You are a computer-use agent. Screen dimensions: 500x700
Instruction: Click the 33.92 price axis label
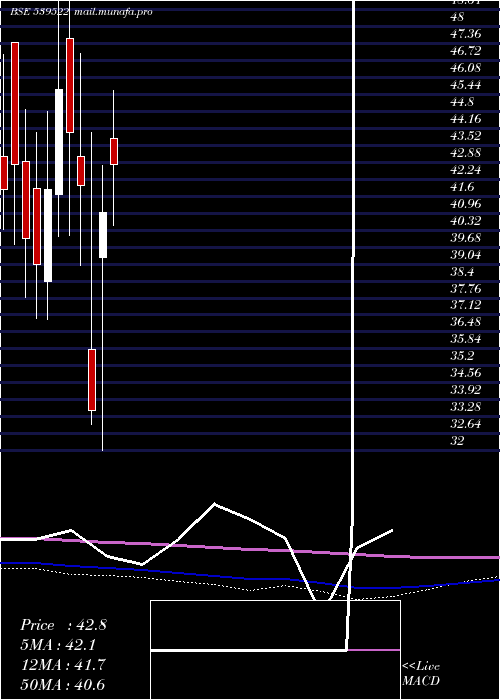point(466,390)
